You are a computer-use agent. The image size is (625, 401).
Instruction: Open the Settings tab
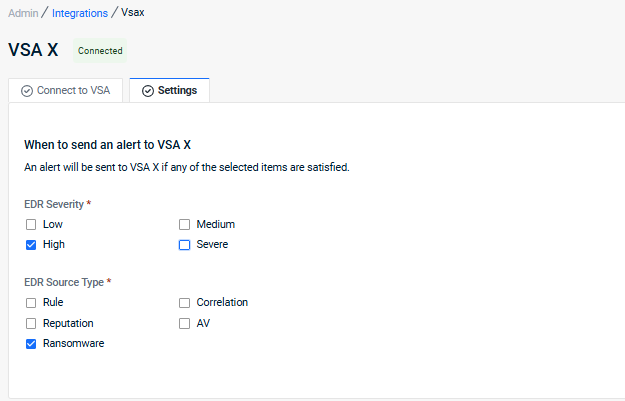click(x=169, y=91)
